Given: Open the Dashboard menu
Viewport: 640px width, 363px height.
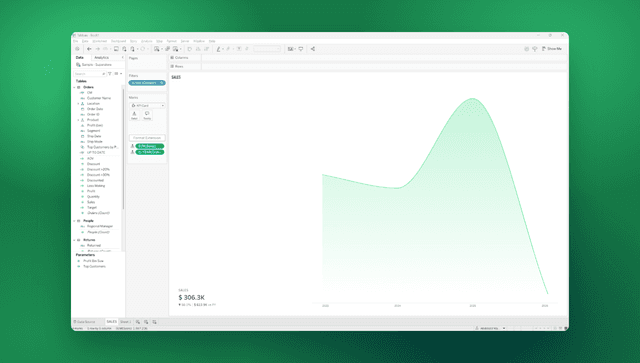Looking at the screenshot, I should tap(119, 41).
